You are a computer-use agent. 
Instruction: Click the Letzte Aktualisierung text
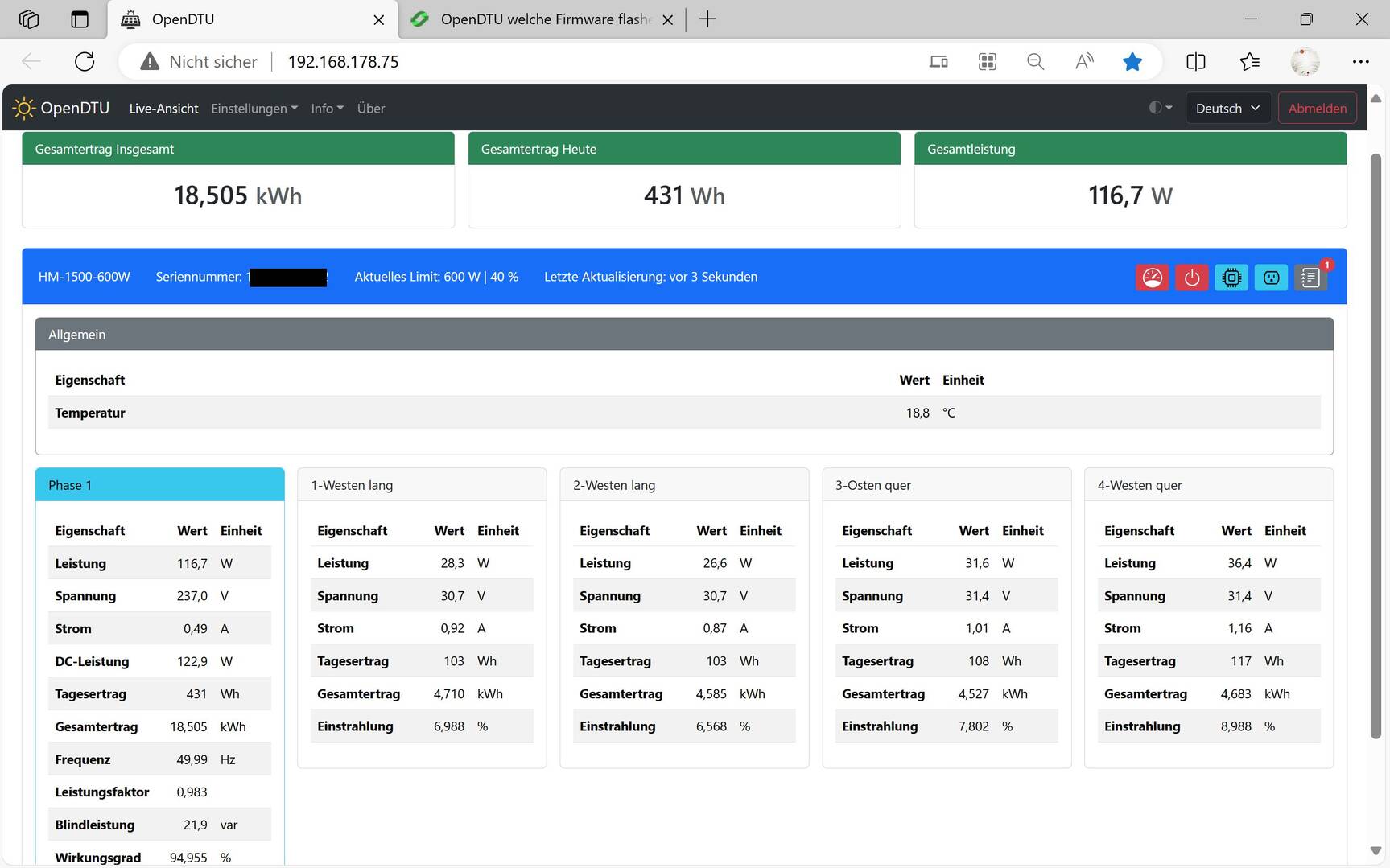point(650,277)
